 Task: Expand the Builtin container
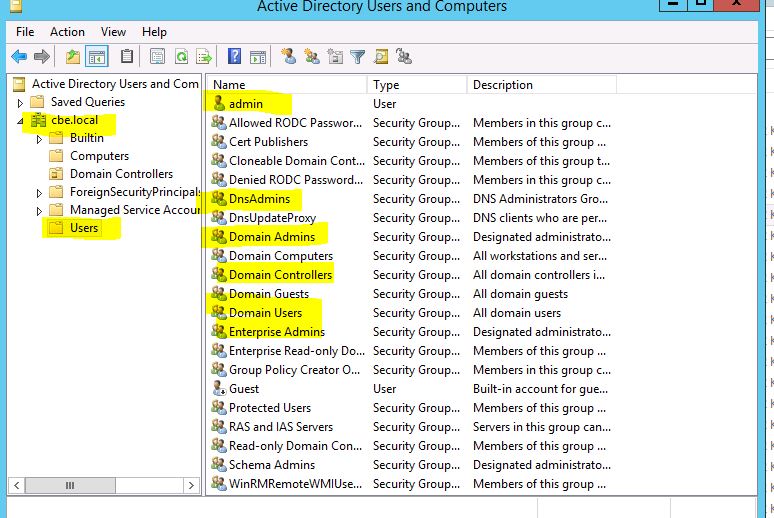click(39, 139)
